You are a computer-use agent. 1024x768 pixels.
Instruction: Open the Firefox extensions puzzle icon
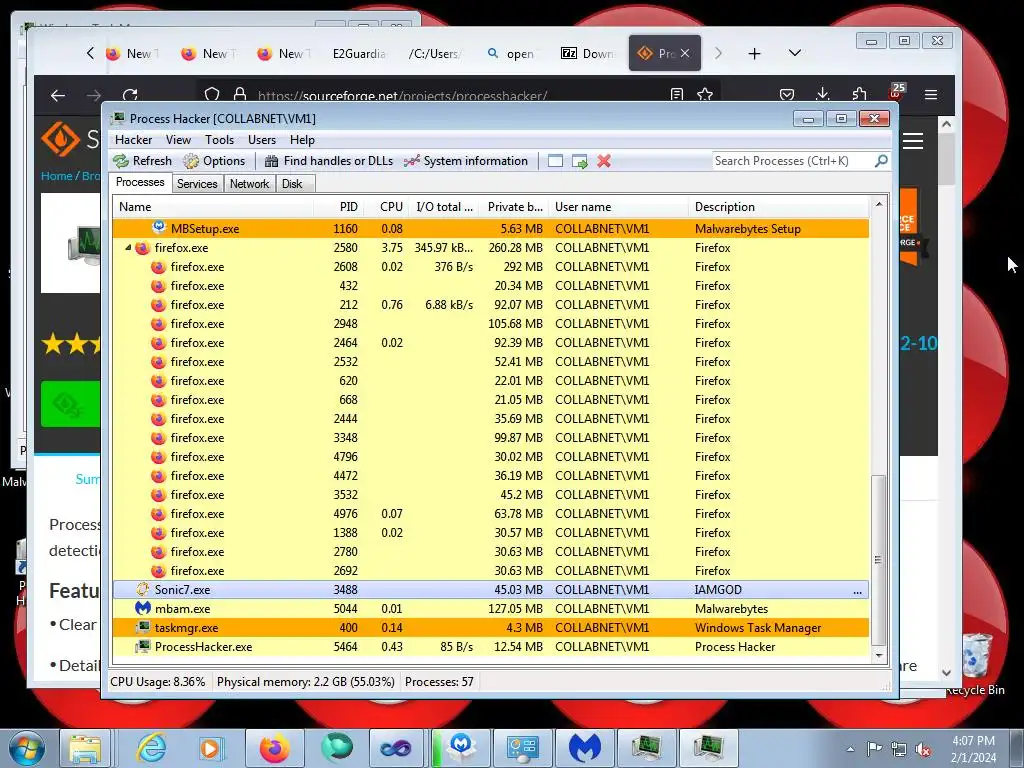tap(859, 95)
